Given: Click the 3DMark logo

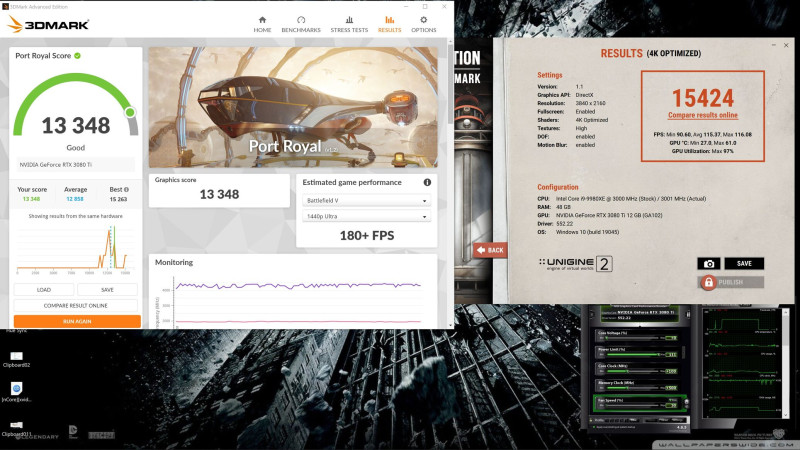Looking at the screenshot, I should (48, 24).
